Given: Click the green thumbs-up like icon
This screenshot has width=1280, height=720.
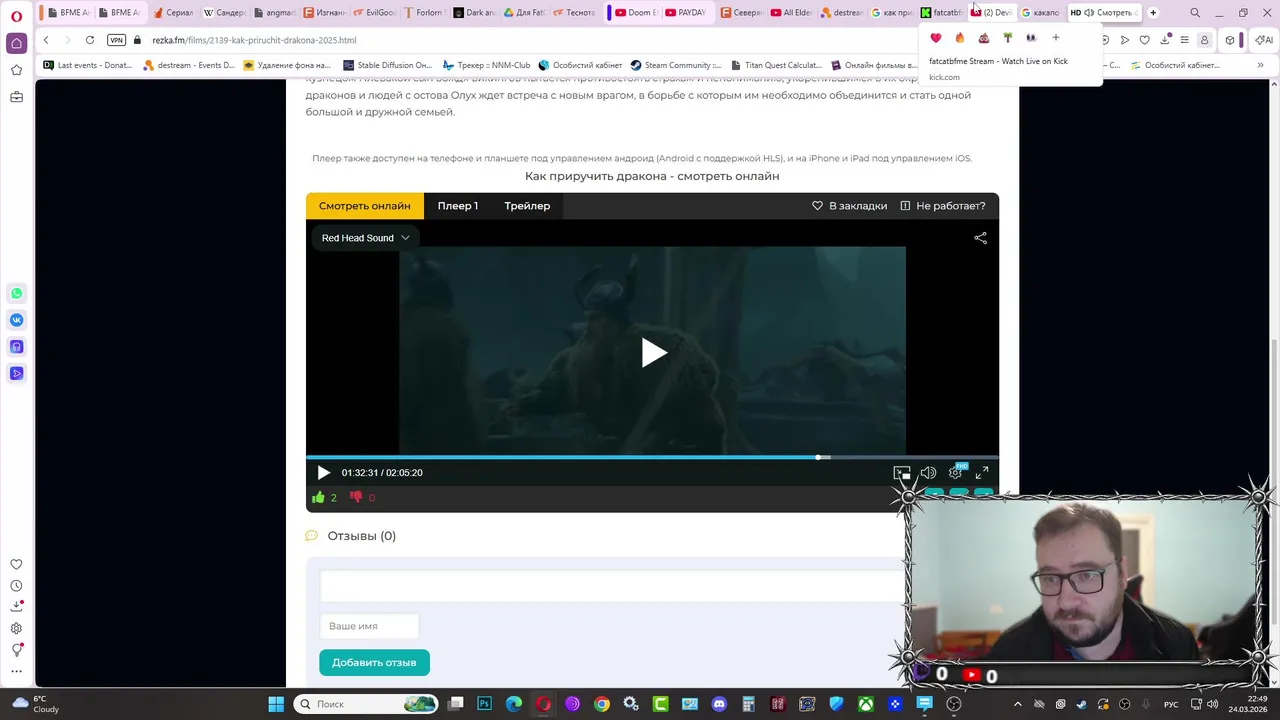Looking at the screenshot, I should [319, 497].
